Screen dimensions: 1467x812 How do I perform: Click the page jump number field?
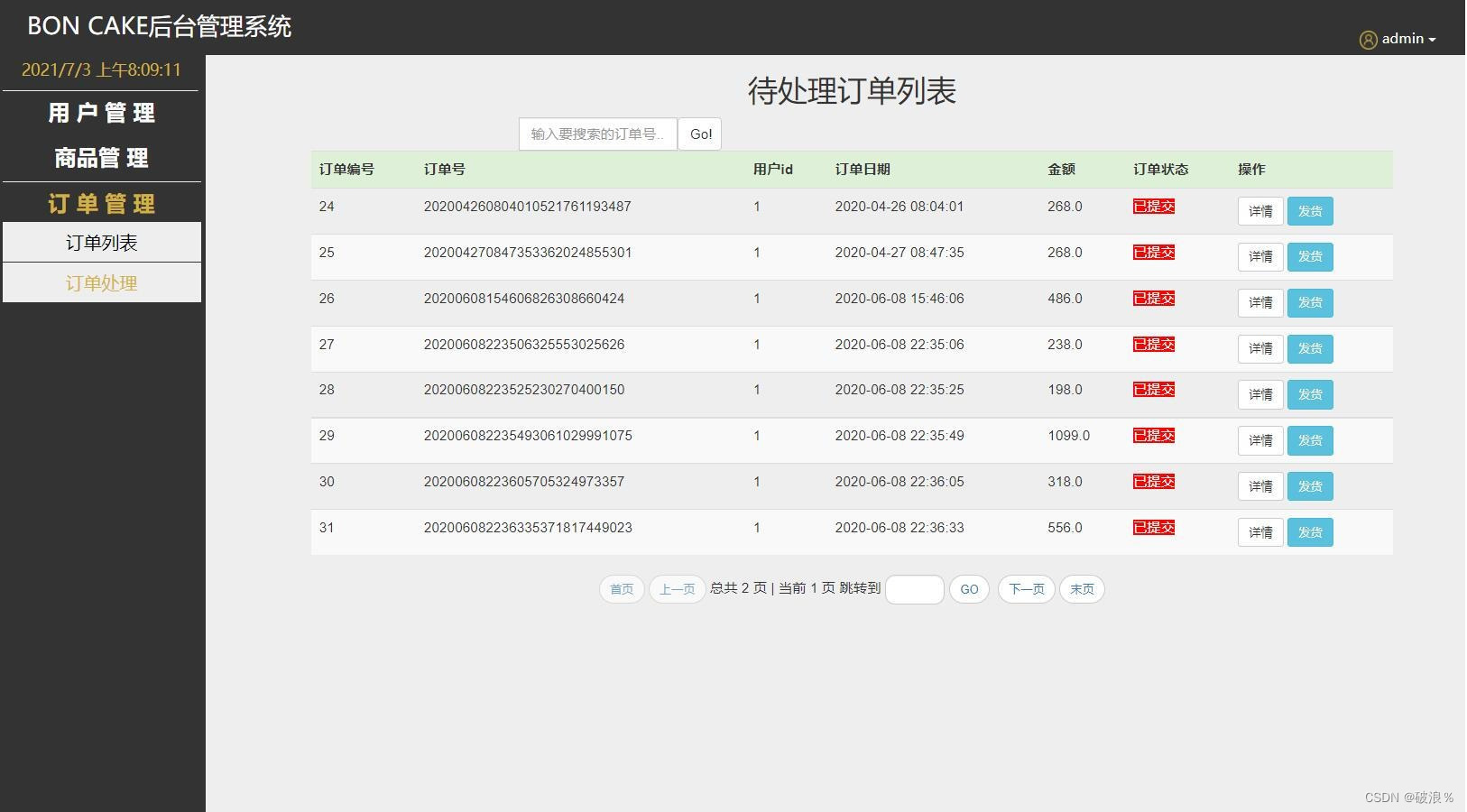915,589
